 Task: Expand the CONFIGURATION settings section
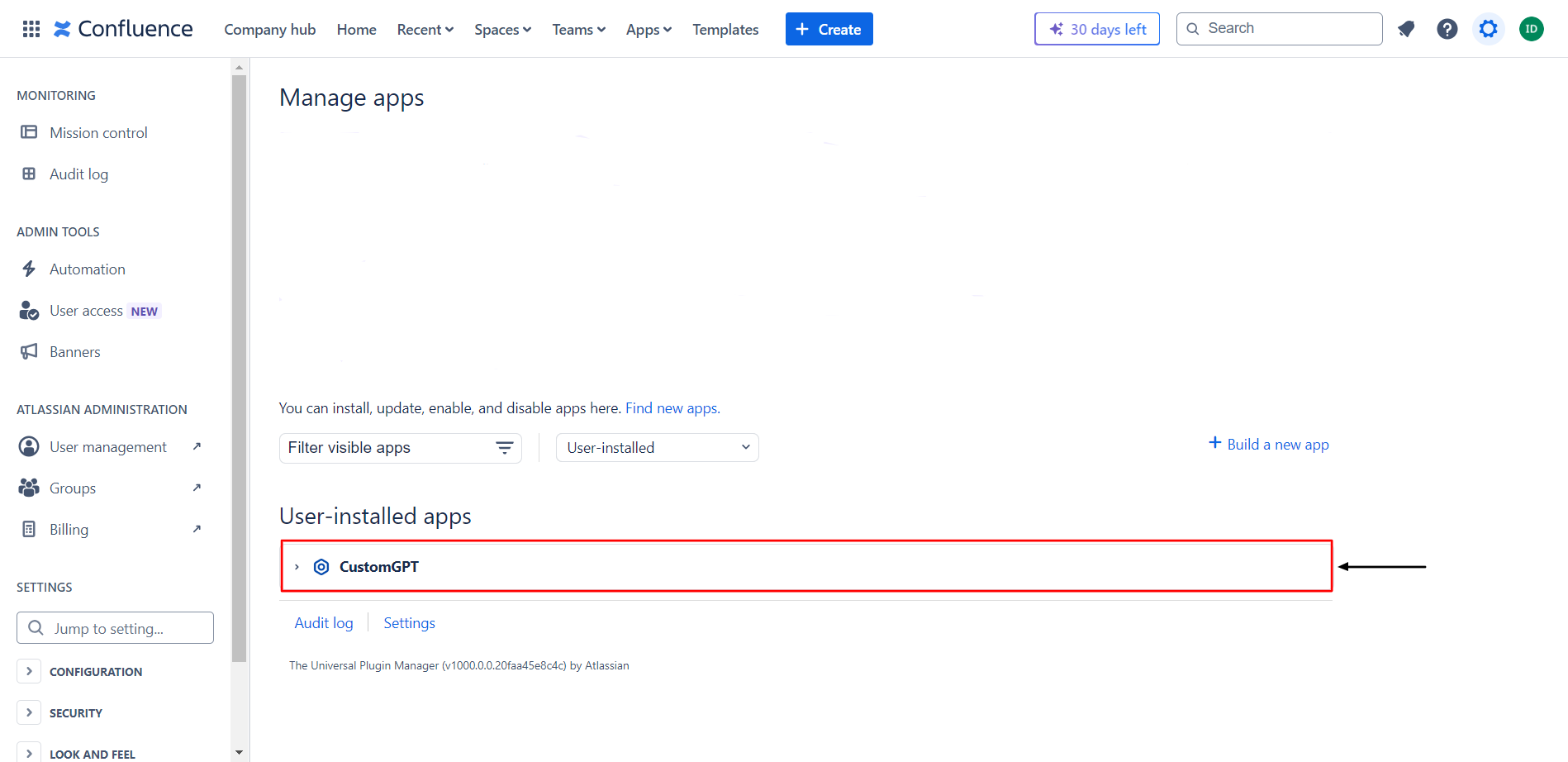coord(29,671)
